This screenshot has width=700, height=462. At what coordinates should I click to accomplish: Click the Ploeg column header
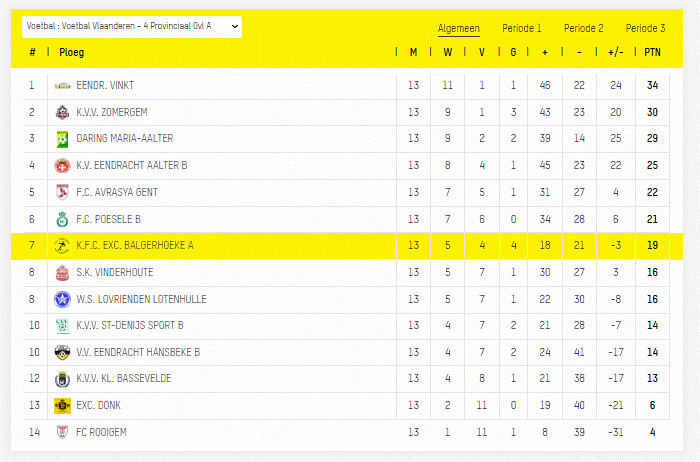[72, 52]
